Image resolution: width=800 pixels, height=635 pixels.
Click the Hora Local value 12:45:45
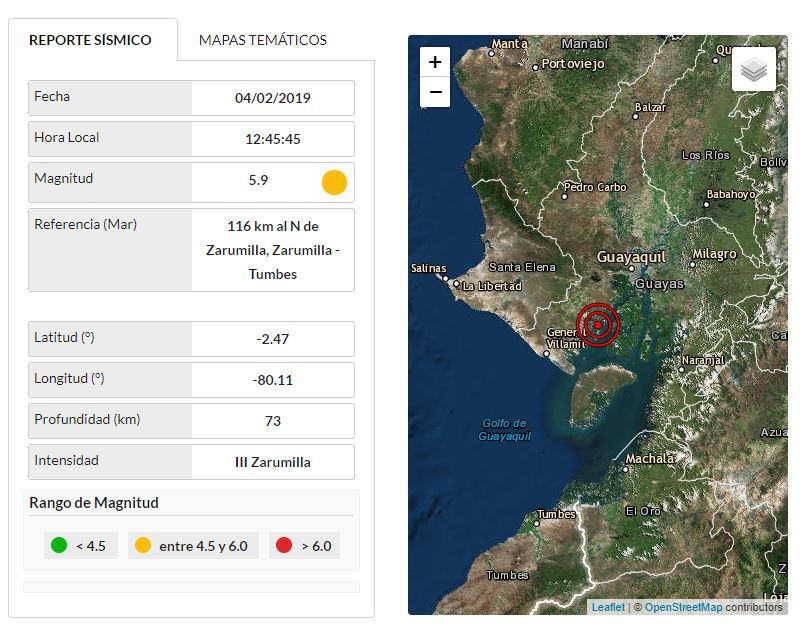coord(273,139)
